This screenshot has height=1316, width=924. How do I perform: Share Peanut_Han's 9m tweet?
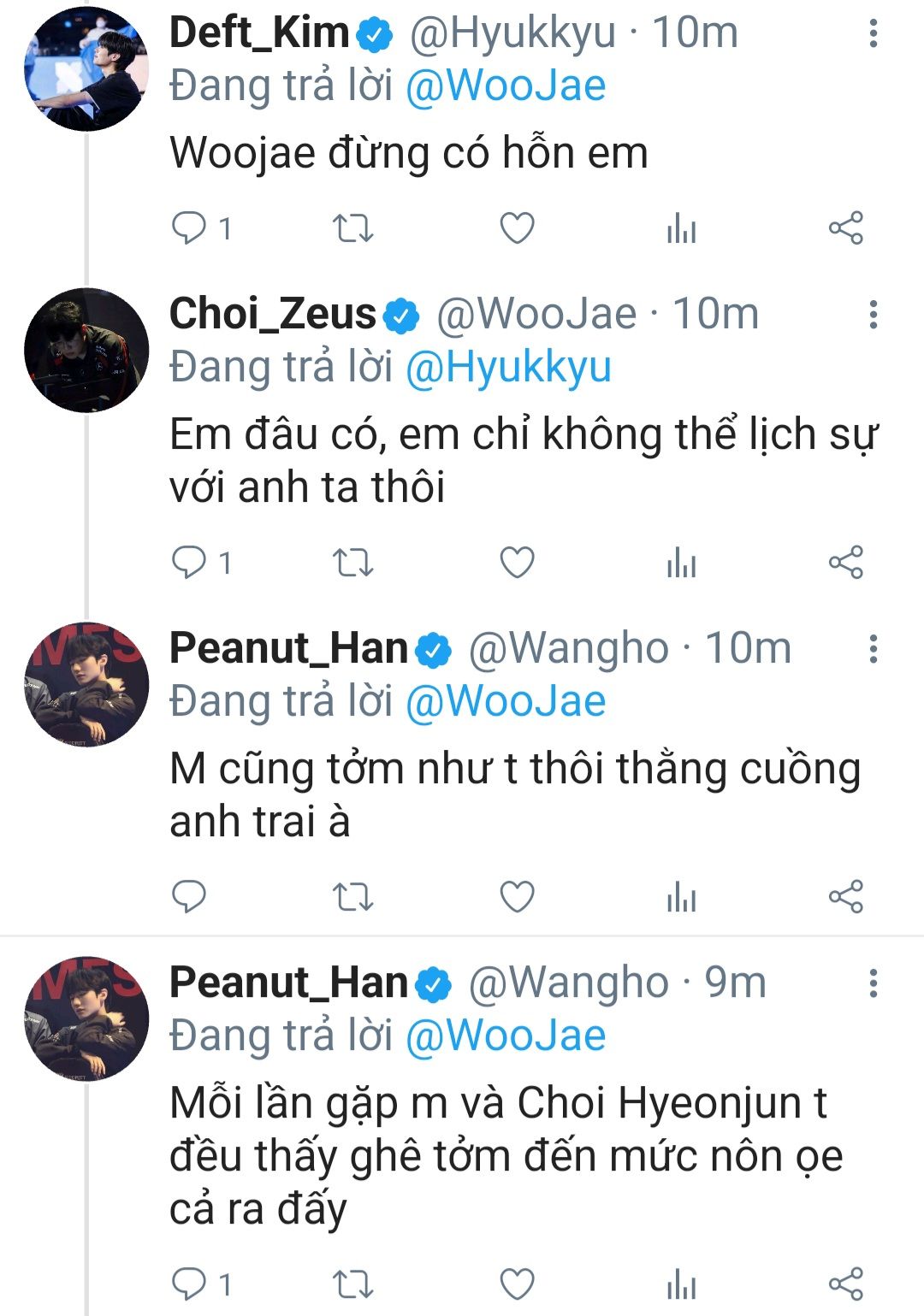point(846,1284)
